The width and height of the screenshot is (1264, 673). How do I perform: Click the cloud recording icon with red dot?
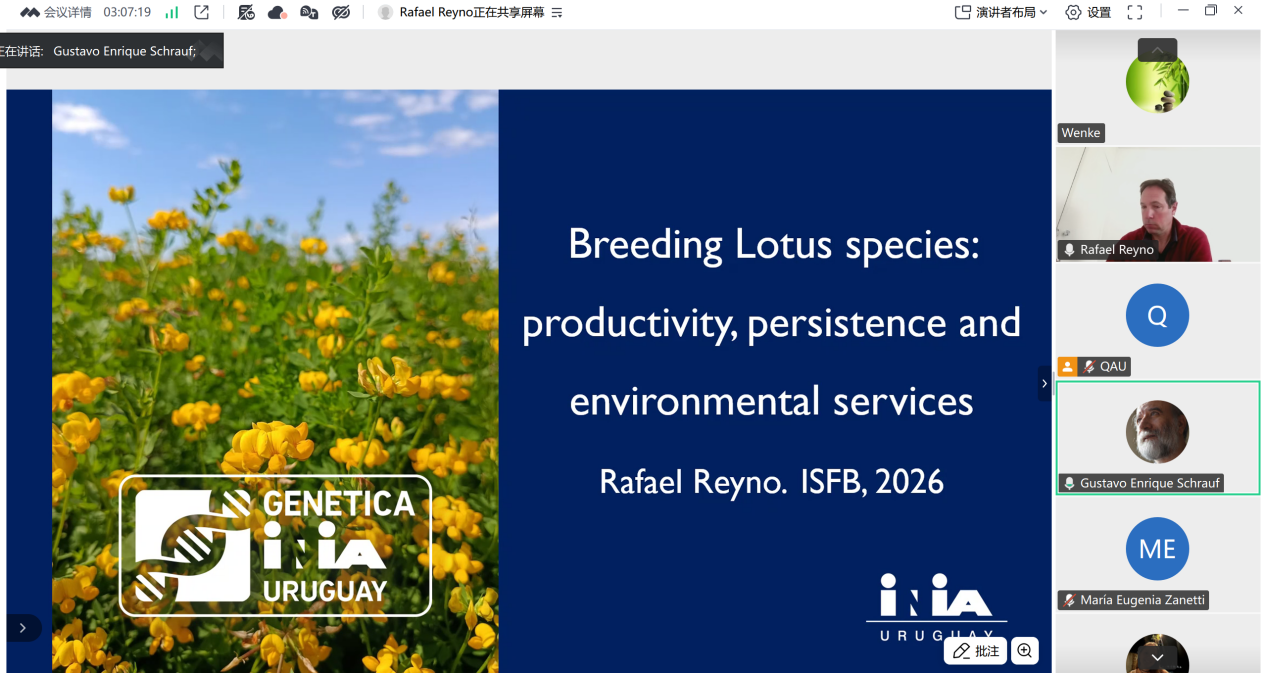click(277, 12)
